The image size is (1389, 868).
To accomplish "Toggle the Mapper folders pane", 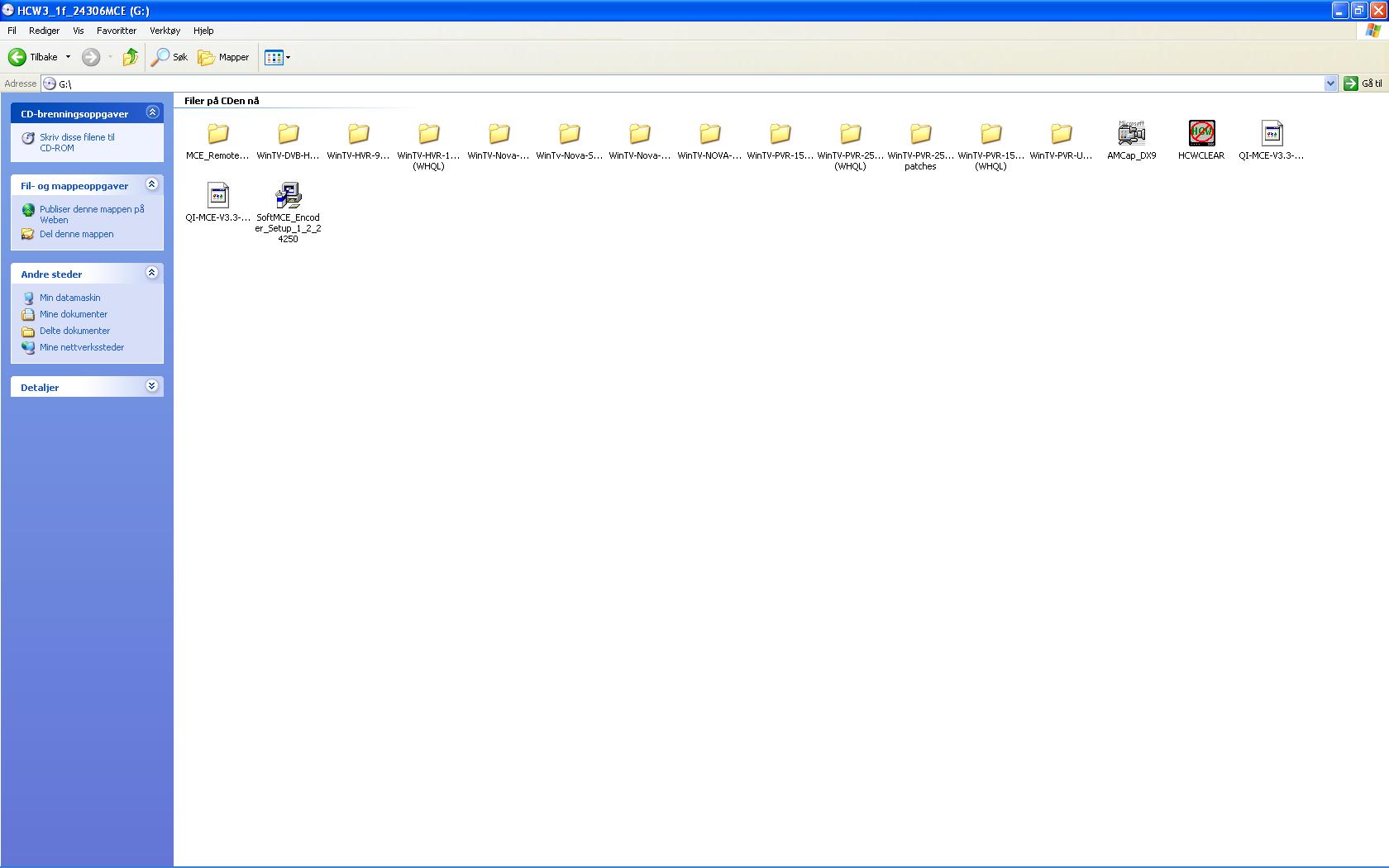I will coord(223,57).
